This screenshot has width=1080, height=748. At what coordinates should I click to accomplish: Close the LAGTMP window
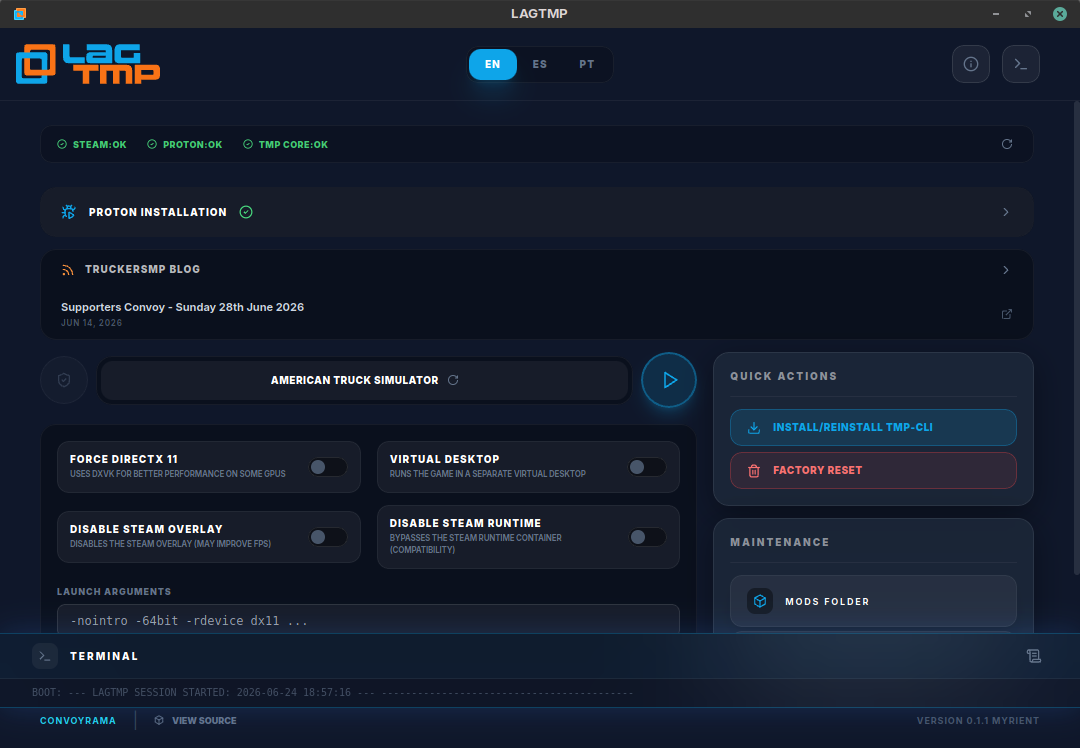click(1059, 14)
